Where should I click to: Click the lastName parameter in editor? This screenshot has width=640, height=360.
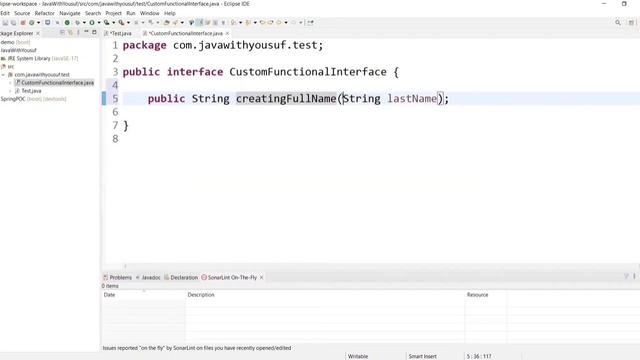click(x=412, y=99)
